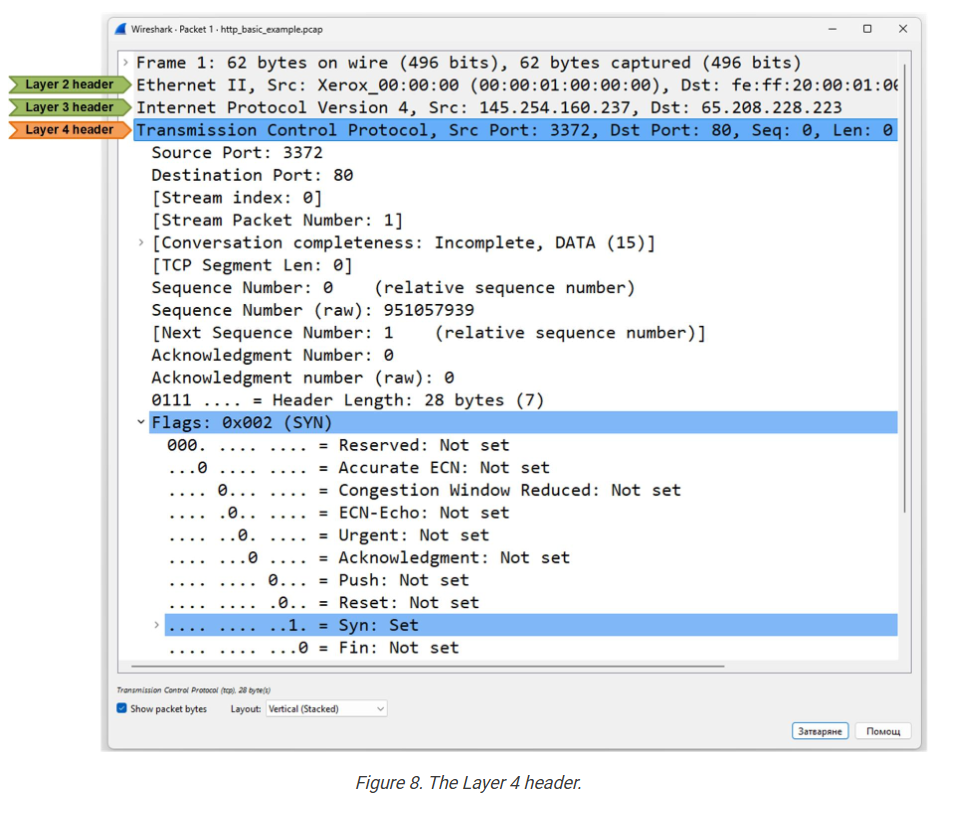The image size is (958, 819).
Task: Collapse the Flags: 0x002 (SYN) section
Action: tap(141, 423)
